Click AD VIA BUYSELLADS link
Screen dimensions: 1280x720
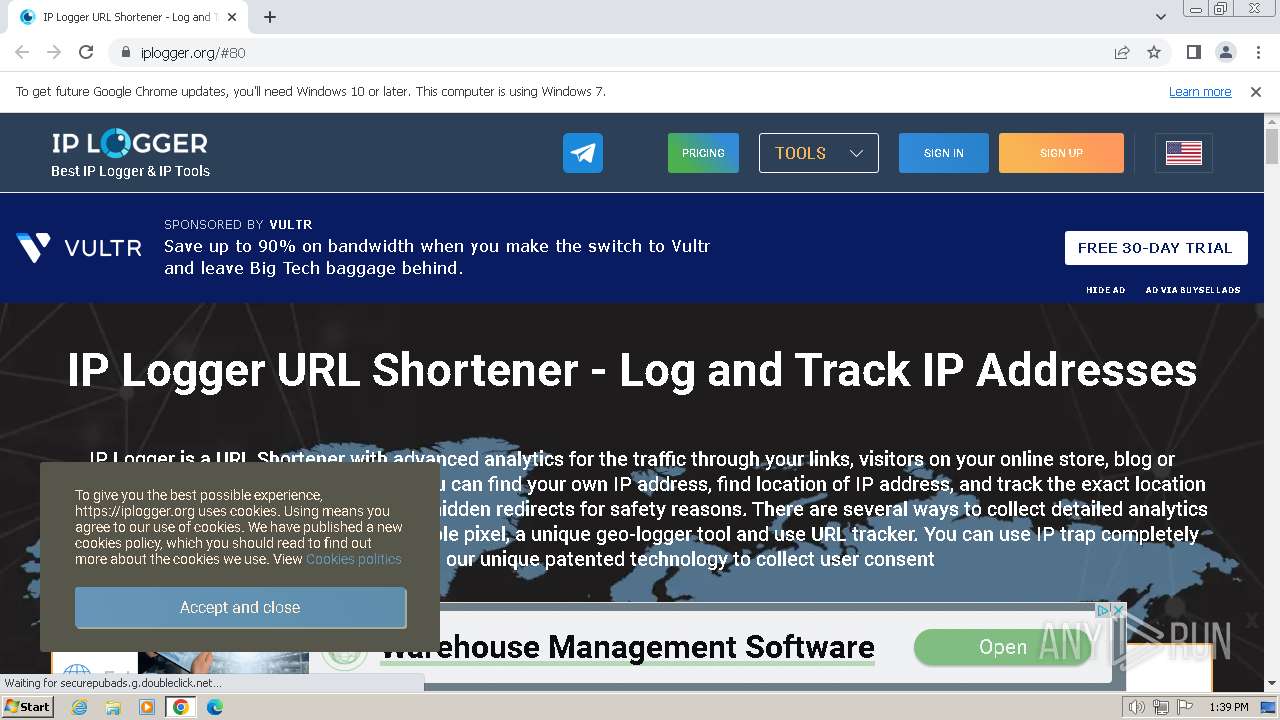pyautogui.click(x=1193, y=290)
